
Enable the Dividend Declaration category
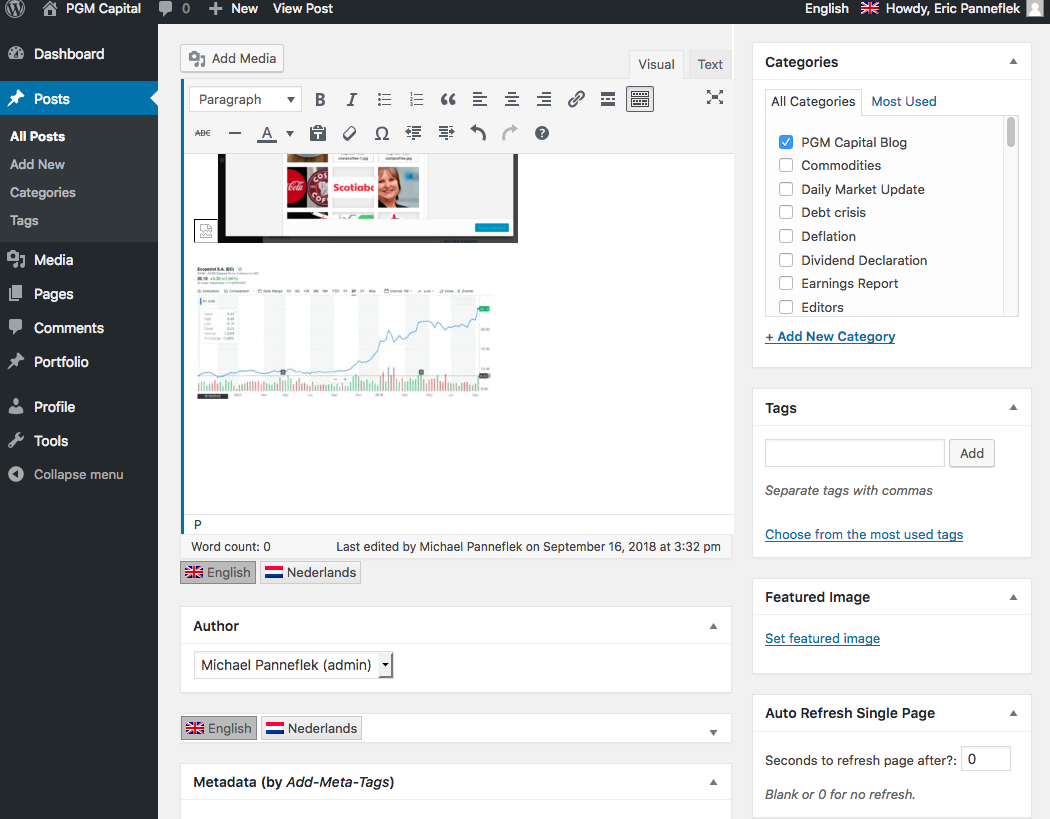(786, 260)
